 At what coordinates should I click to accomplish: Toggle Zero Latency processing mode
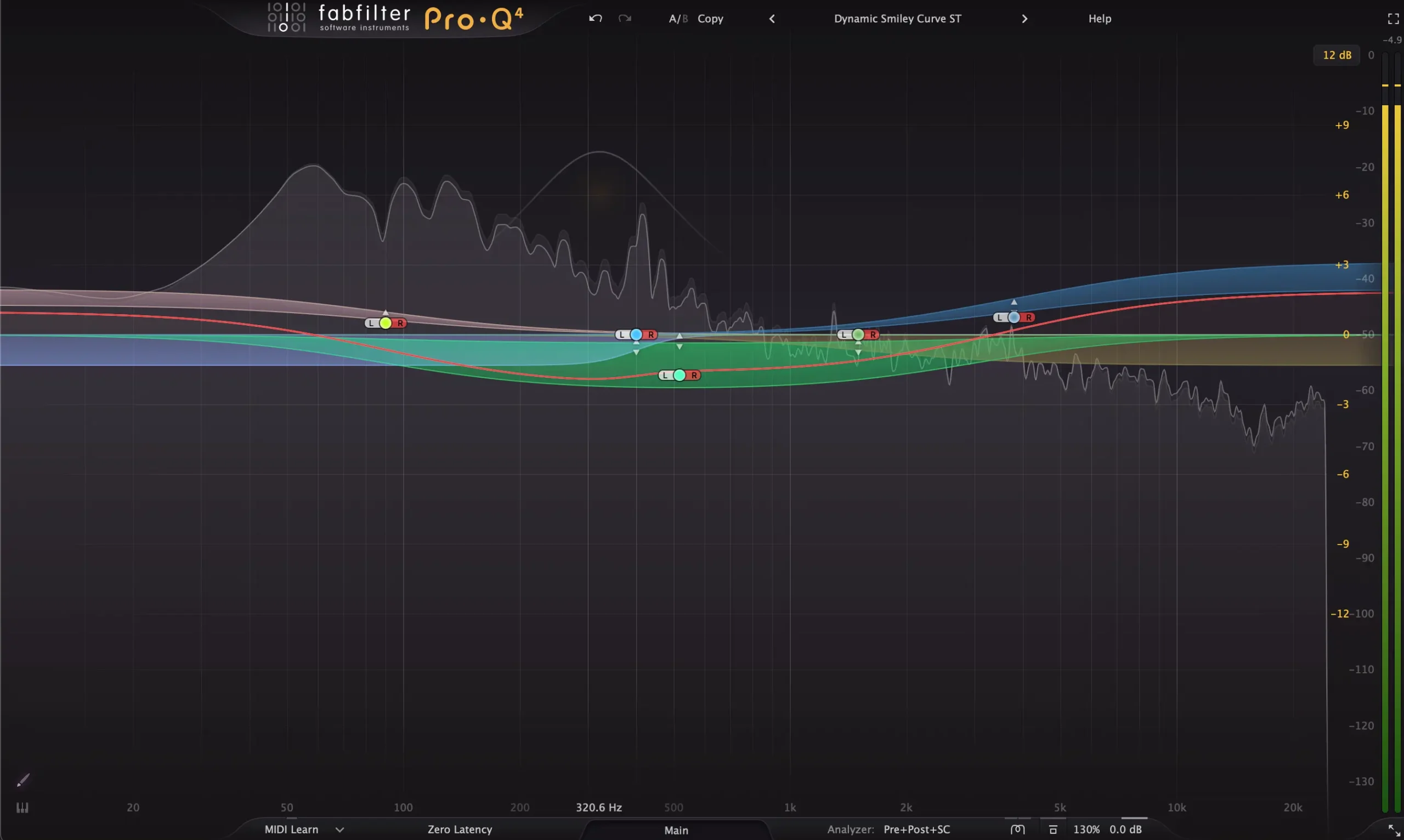click(x=459, y=829)
